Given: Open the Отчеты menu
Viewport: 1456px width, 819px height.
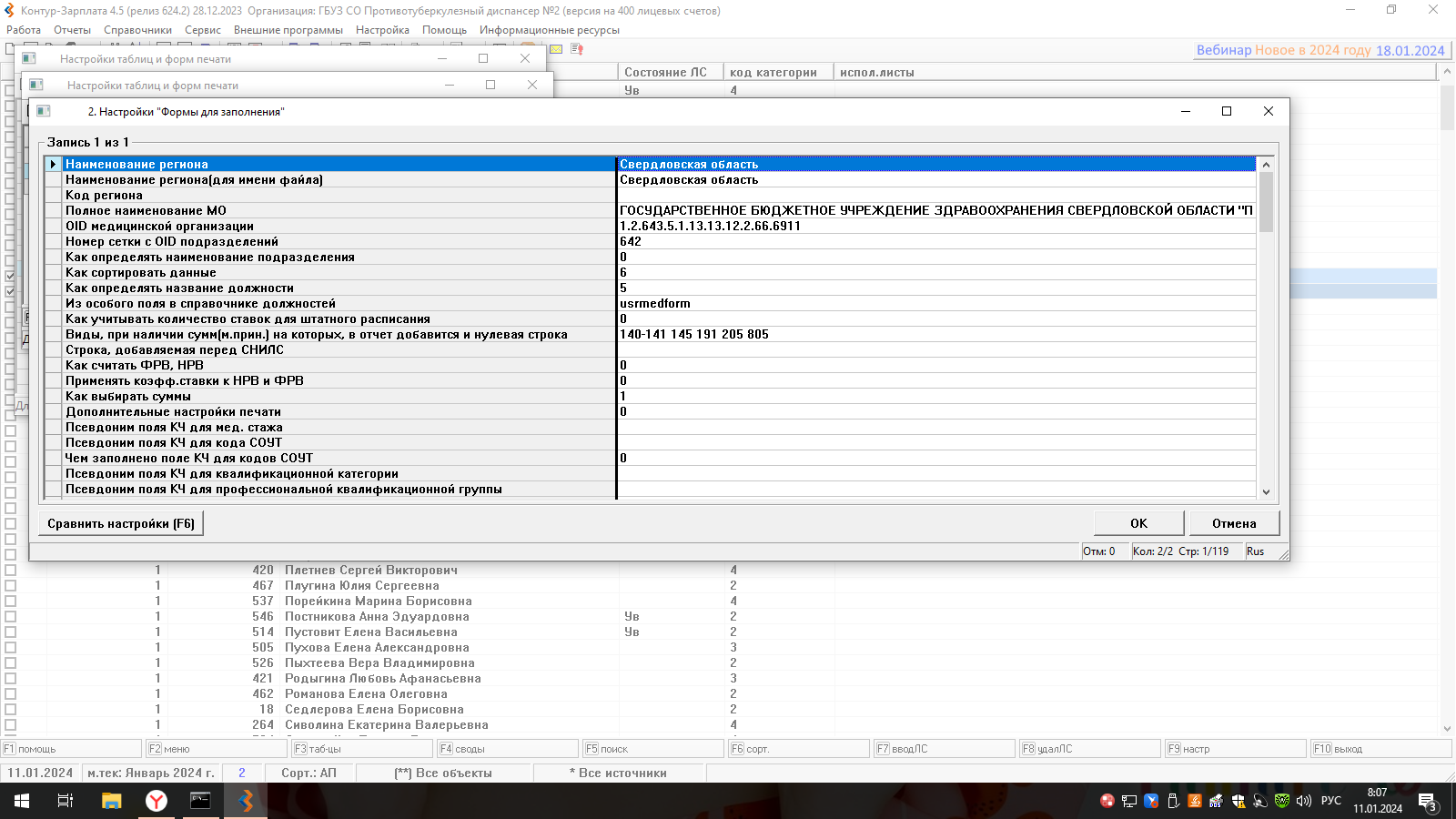Looking at the screenshot, I should 72,30.
